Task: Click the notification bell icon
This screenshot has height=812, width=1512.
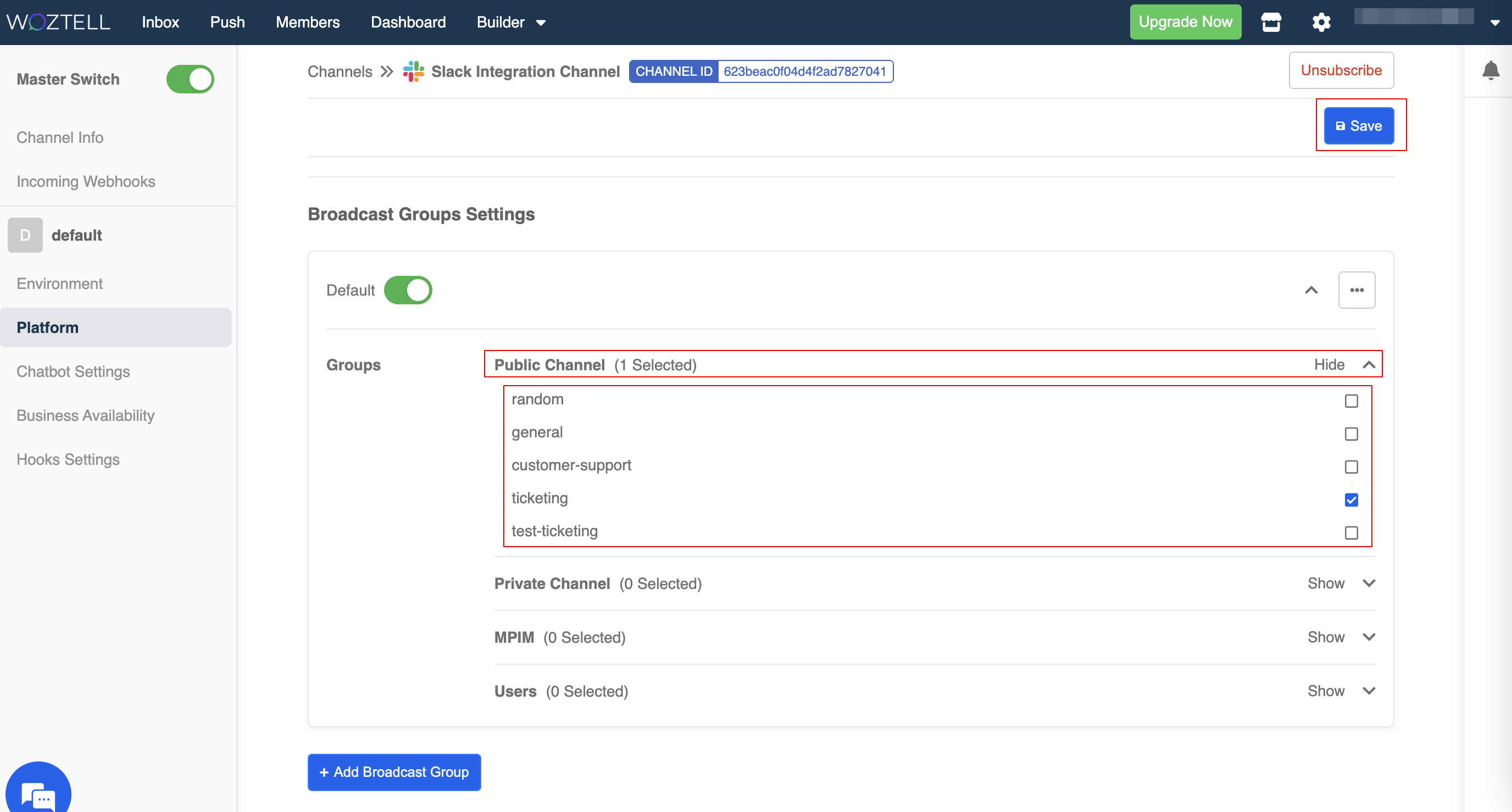Action: [1490, 71]
